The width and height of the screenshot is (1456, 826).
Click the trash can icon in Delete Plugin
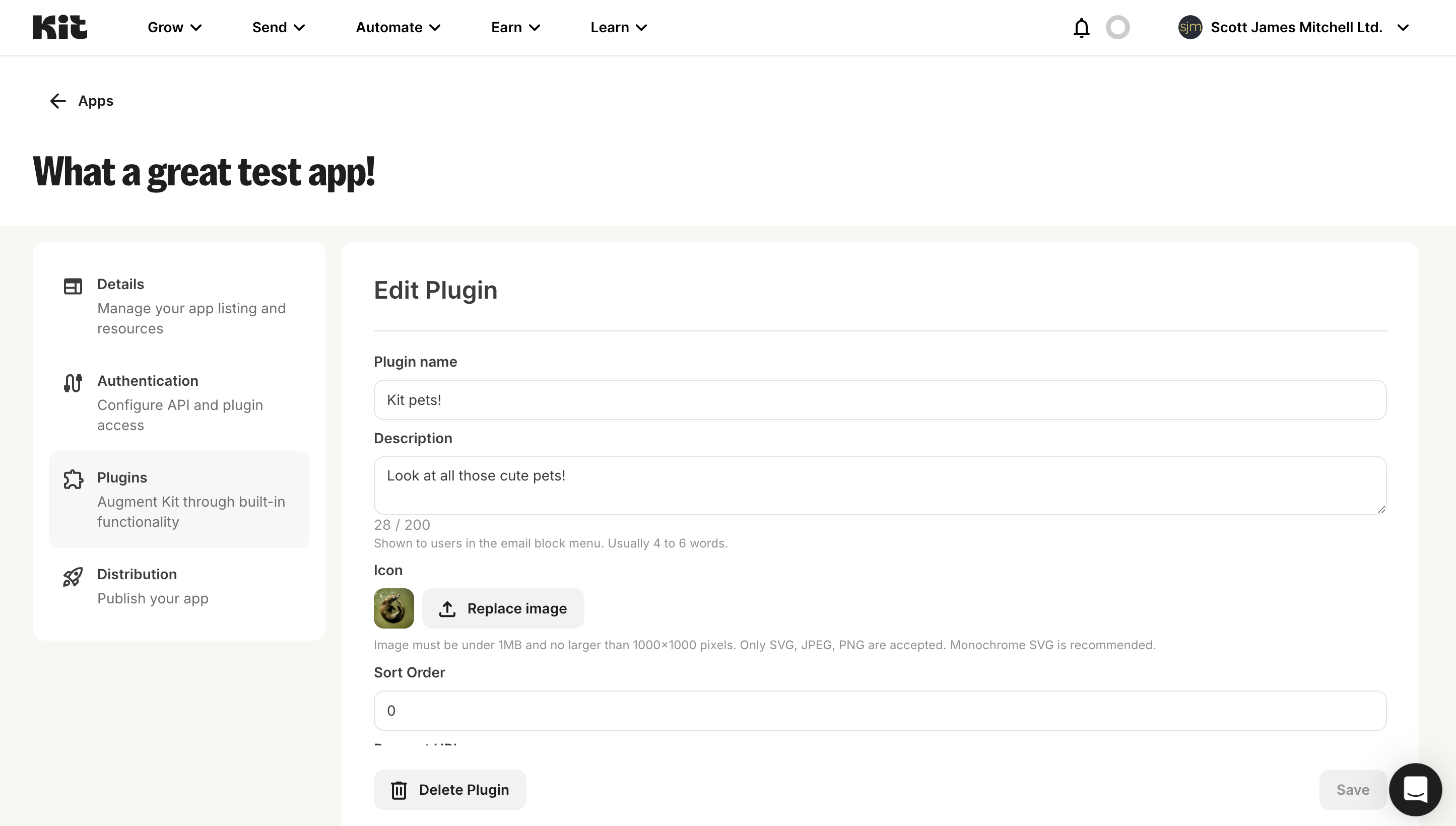click(399, 790)
